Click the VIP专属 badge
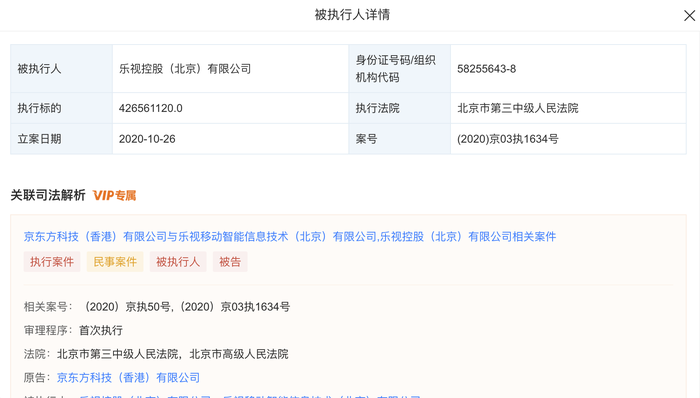This screenshot has width=700, height=398. pos(114,195)
